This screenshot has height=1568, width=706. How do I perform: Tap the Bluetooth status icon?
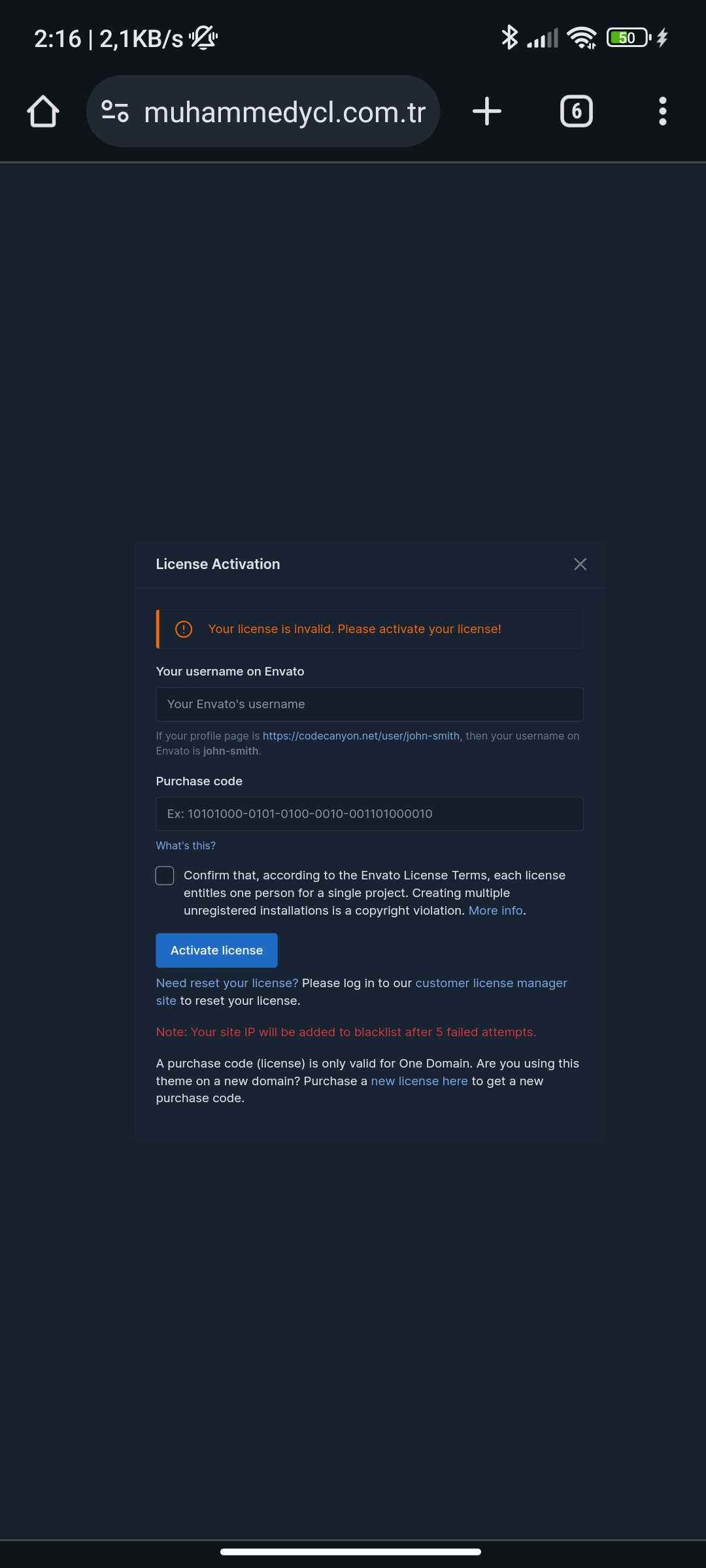[509, 37]
